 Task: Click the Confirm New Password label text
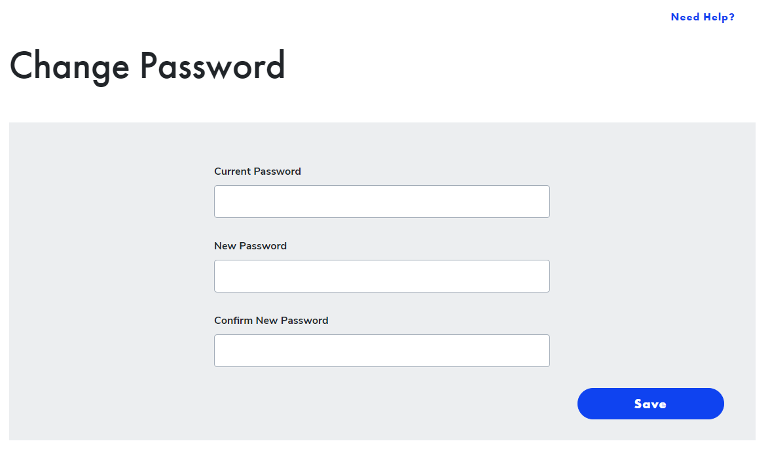click(x=271, y=321)
